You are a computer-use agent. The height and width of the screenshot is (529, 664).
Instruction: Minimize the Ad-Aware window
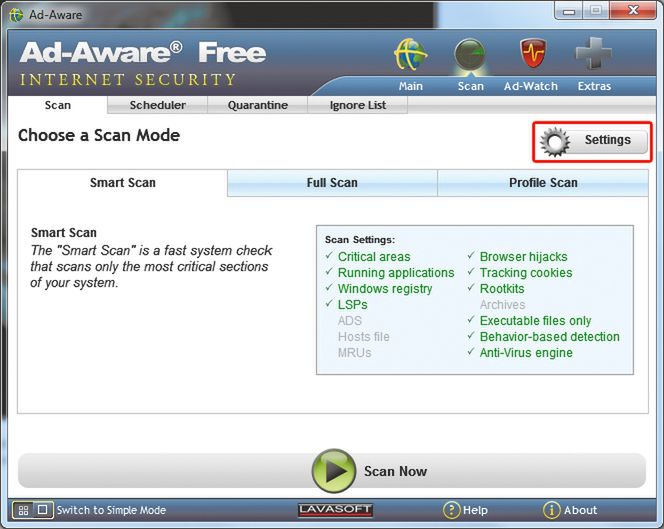pos(569,11)
